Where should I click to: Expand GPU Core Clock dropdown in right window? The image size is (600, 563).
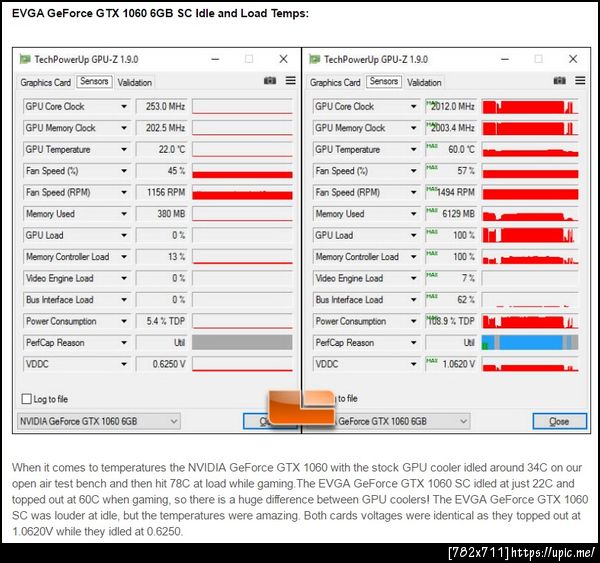(413, 106)
